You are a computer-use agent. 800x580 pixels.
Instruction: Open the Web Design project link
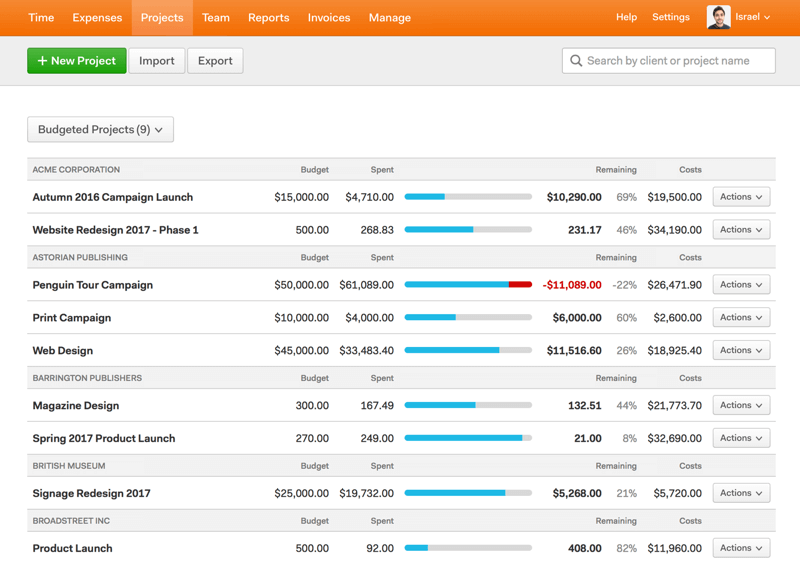(x=63, y=351)
